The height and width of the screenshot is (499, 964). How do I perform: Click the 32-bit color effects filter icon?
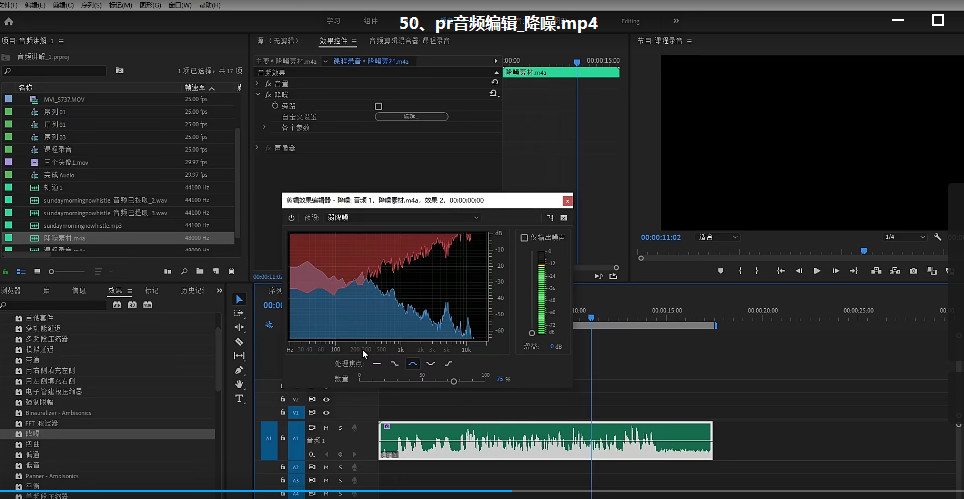point(132,304)
